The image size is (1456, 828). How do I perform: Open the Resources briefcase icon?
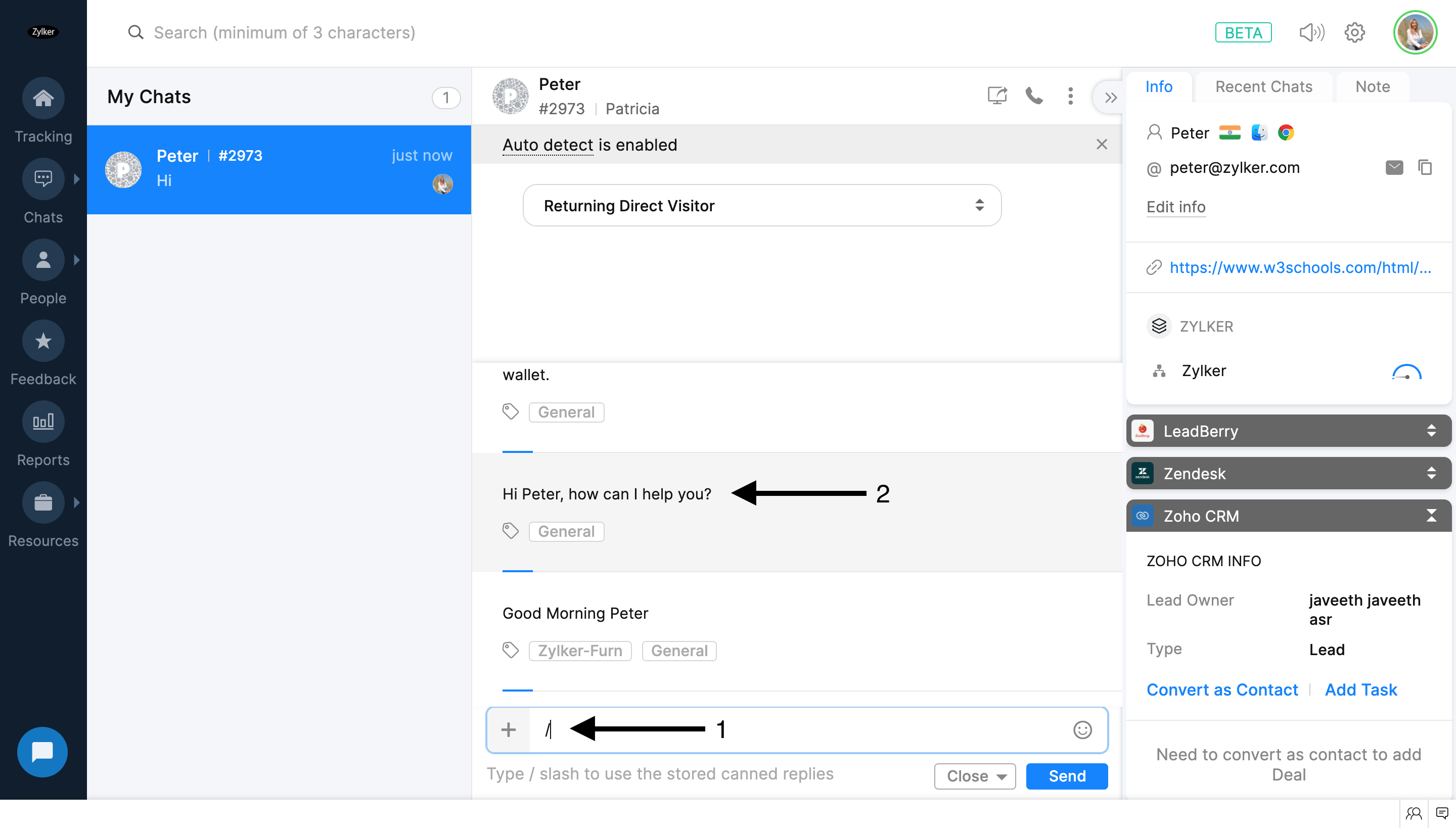(43, 502)
